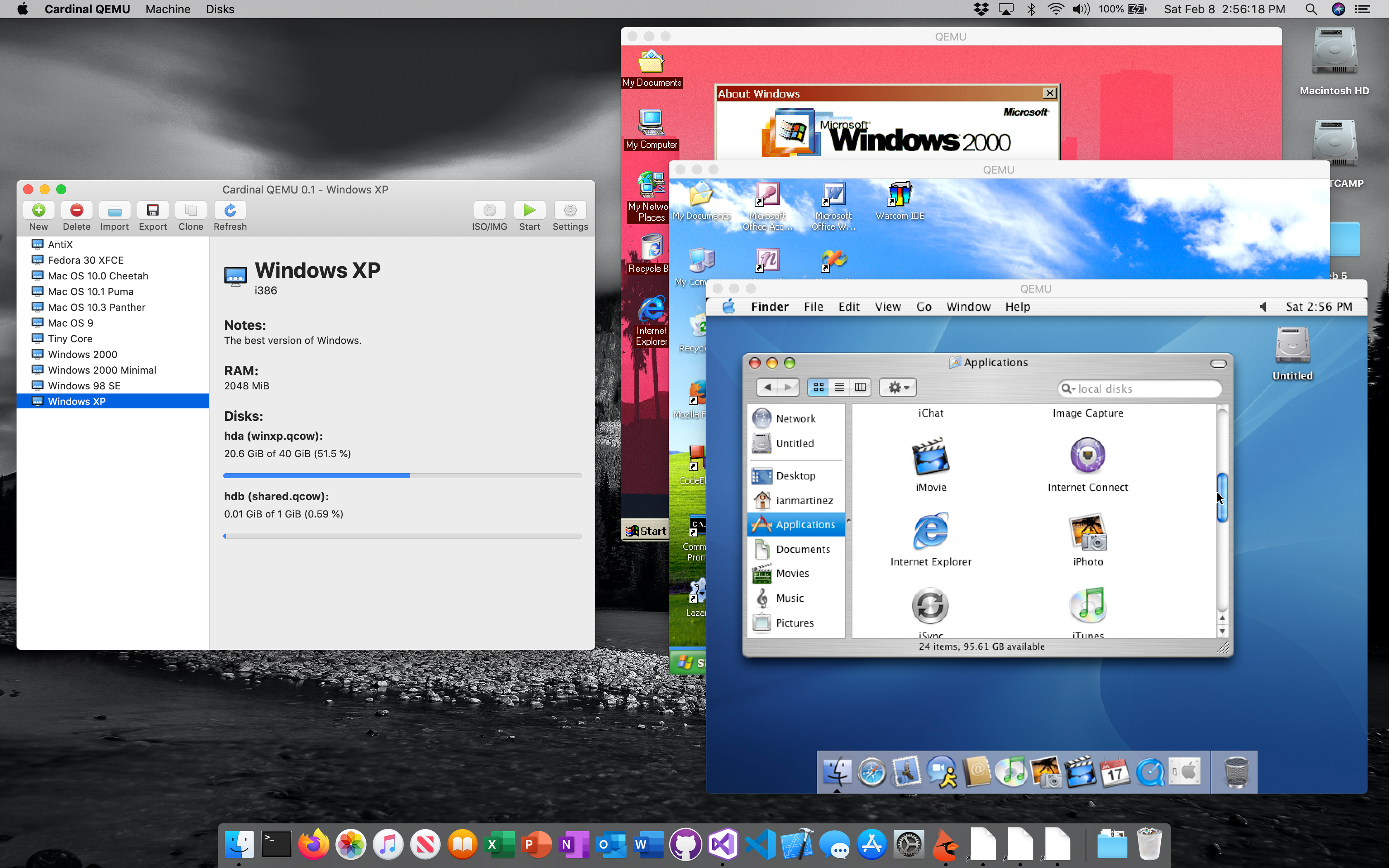Select the iMovie application icon
Image resolution: width=1389 pixels, height=868 pixels.
tap(931, 458)
